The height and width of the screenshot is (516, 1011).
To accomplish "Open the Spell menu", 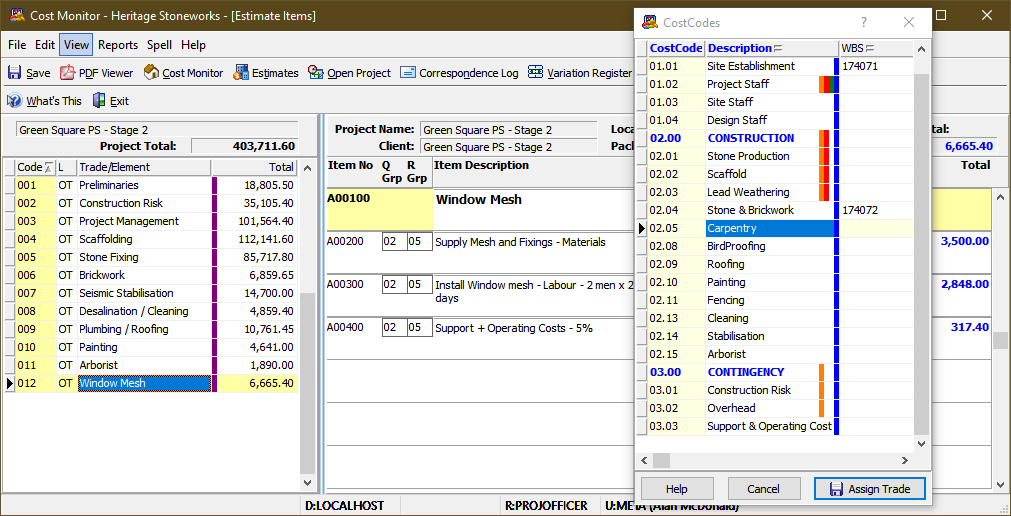I will (159, 45).
